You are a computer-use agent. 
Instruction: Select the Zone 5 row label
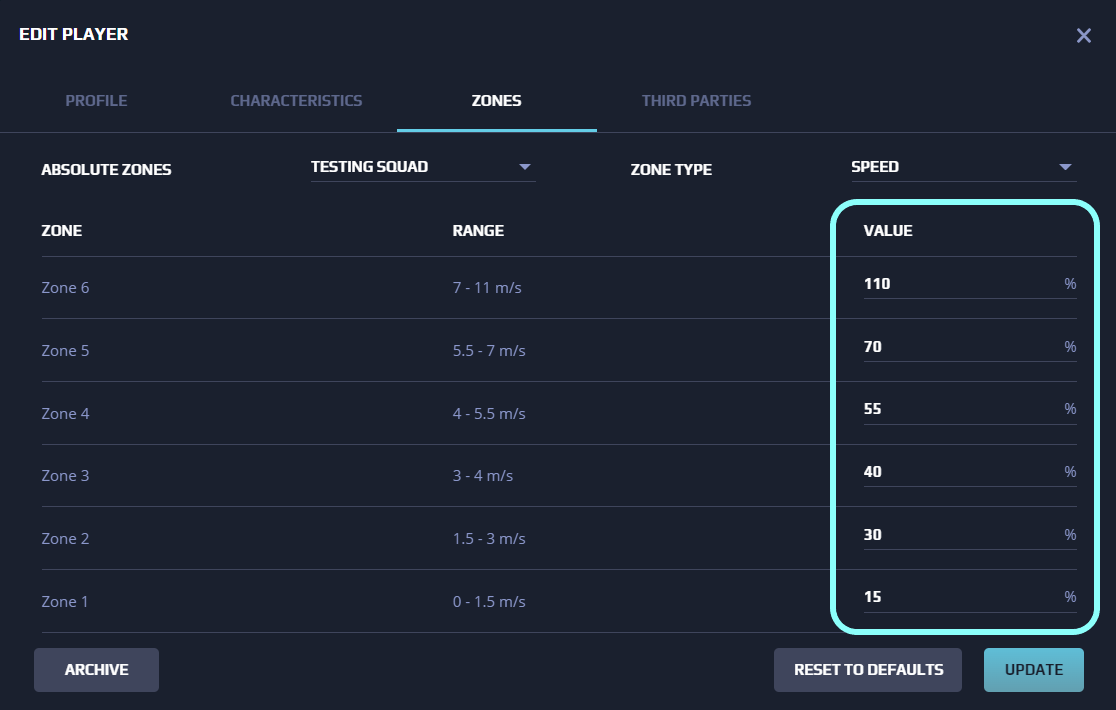(65, 351)
